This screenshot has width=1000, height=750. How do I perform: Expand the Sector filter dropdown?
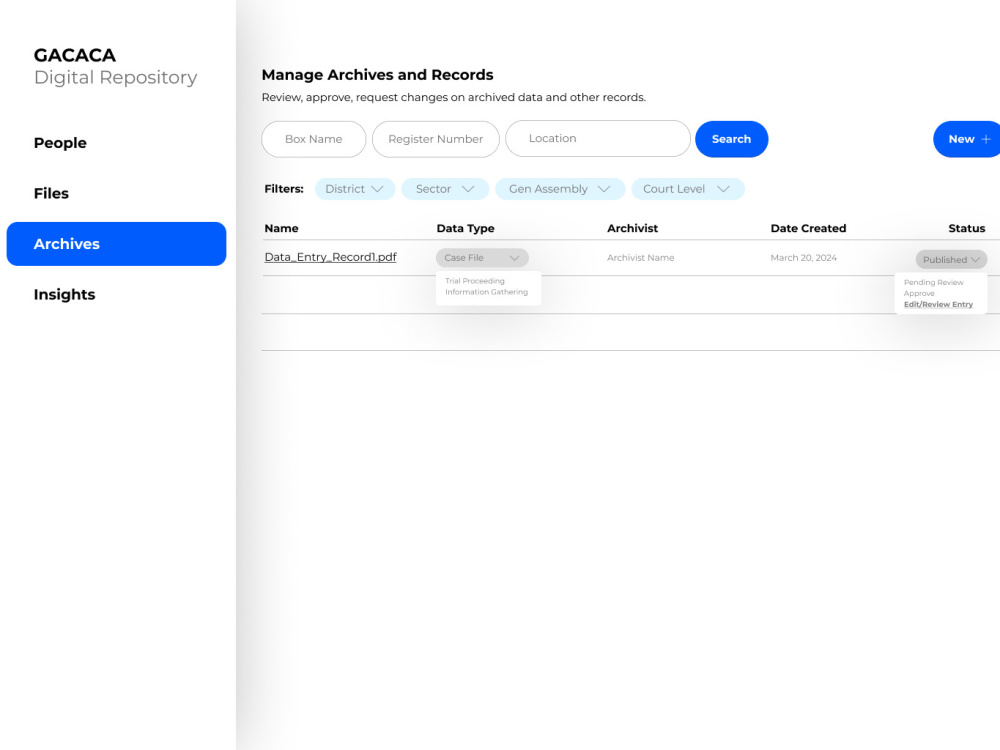pos(445,189)
